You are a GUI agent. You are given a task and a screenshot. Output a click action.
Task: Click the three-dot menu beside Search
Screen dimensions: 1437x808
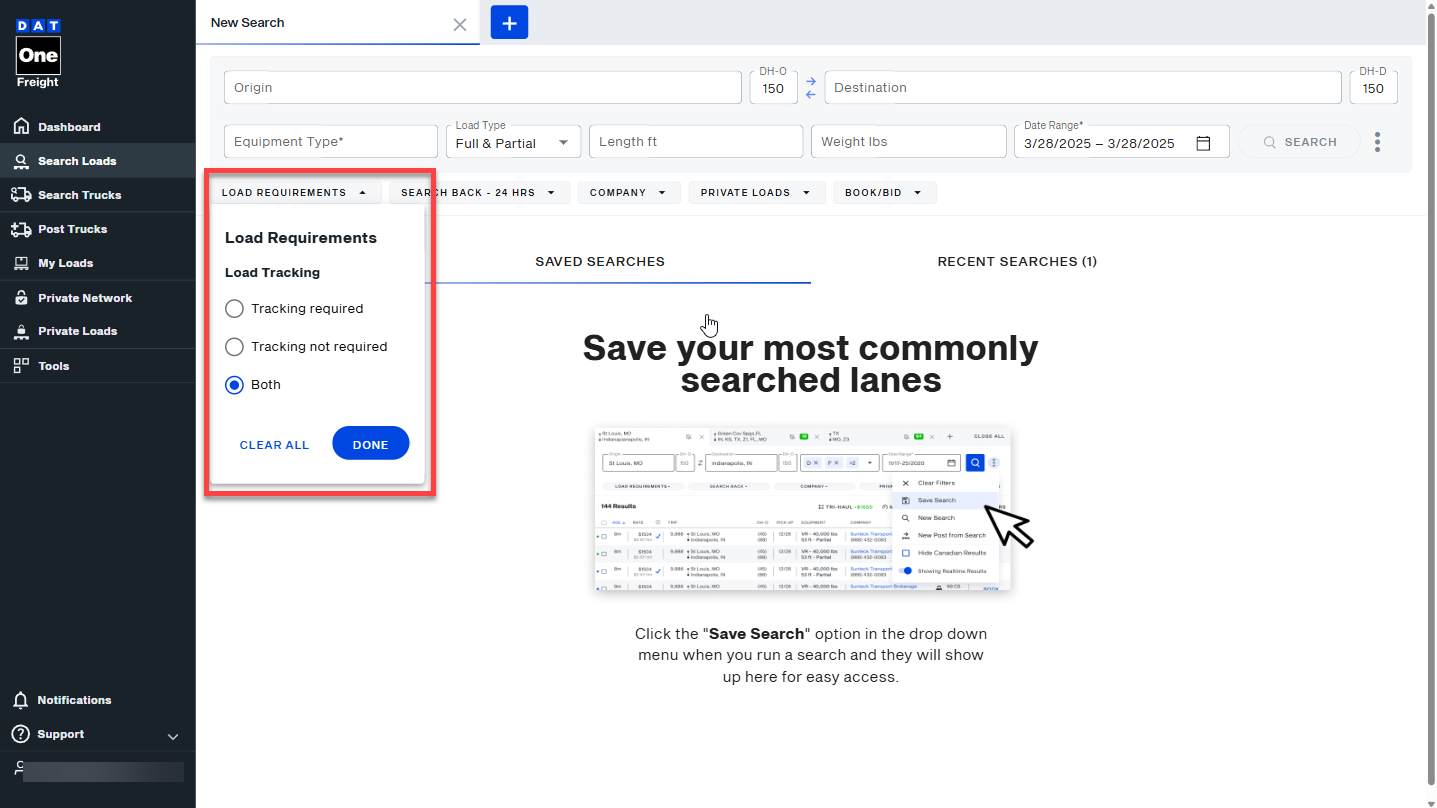[x=1378, y=142]
